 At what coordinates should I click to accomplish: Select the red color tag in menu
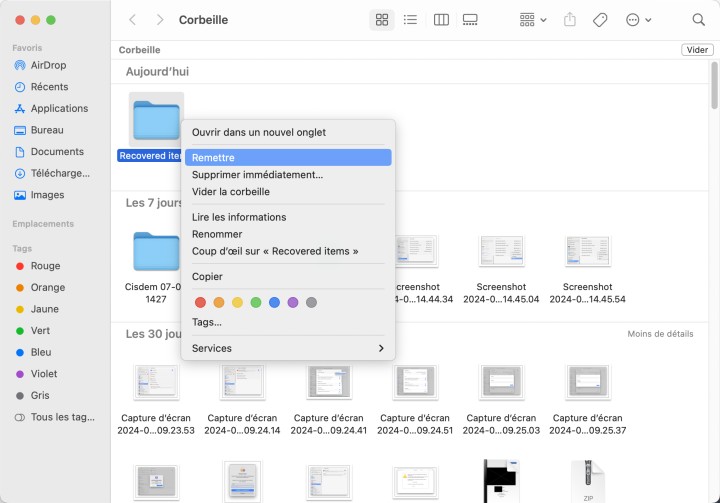[200, 302]
